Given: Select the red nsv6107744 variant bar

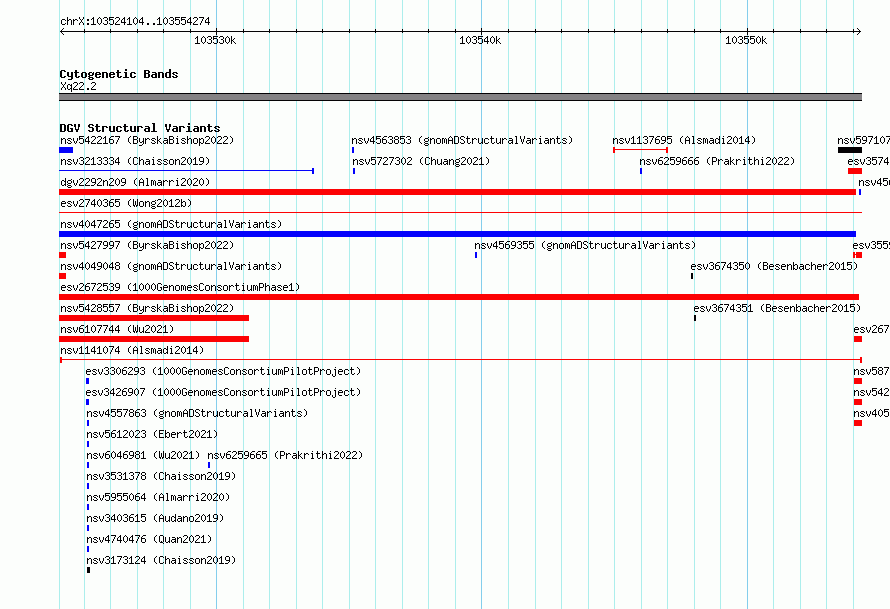Looking at the screenshot, I should coord(154,339).
